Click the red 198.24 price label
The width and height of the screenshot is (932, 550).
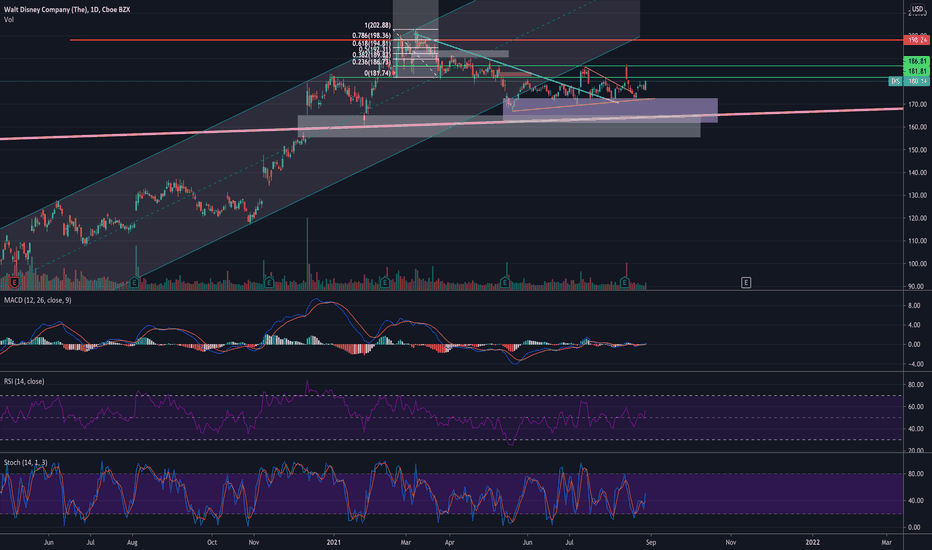(916, 40)
